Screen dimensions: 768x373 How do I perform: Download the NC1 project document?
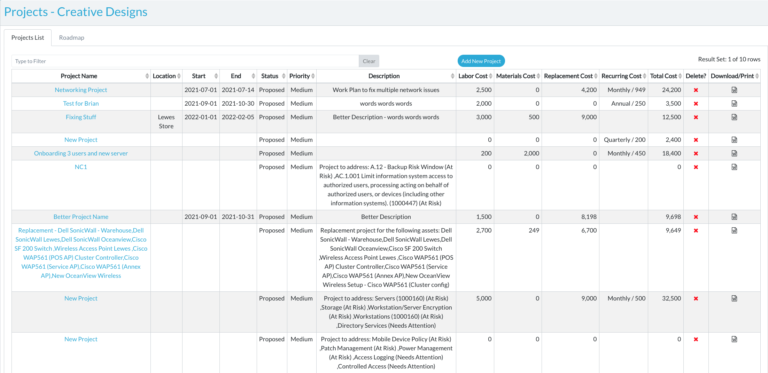click(734, 167)
